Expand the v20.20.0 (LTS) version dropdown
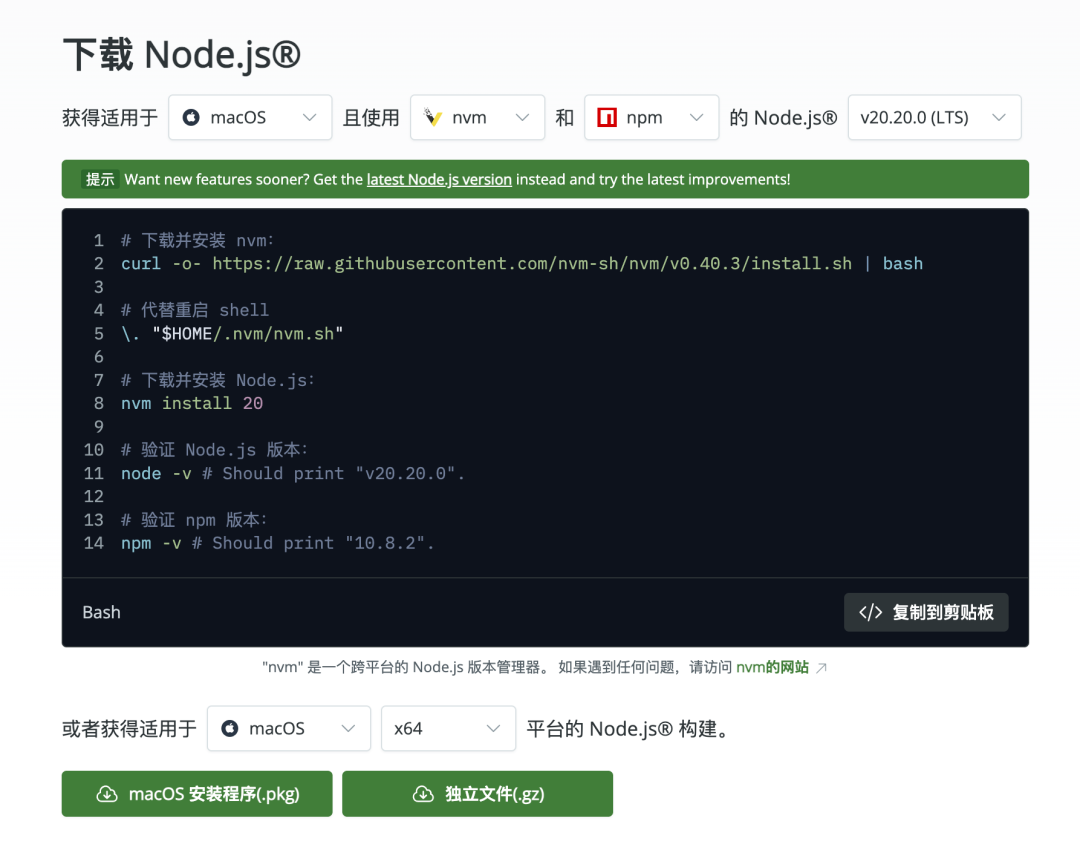This screenshot has width=1080, height=847. tap(933, 118)
